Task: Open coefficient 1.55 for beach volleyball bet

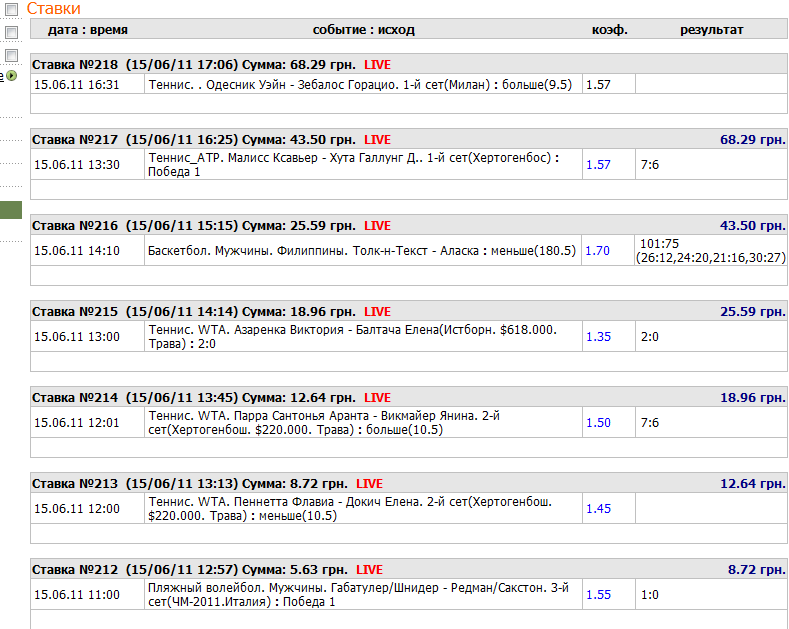Action: pos(598,595)
